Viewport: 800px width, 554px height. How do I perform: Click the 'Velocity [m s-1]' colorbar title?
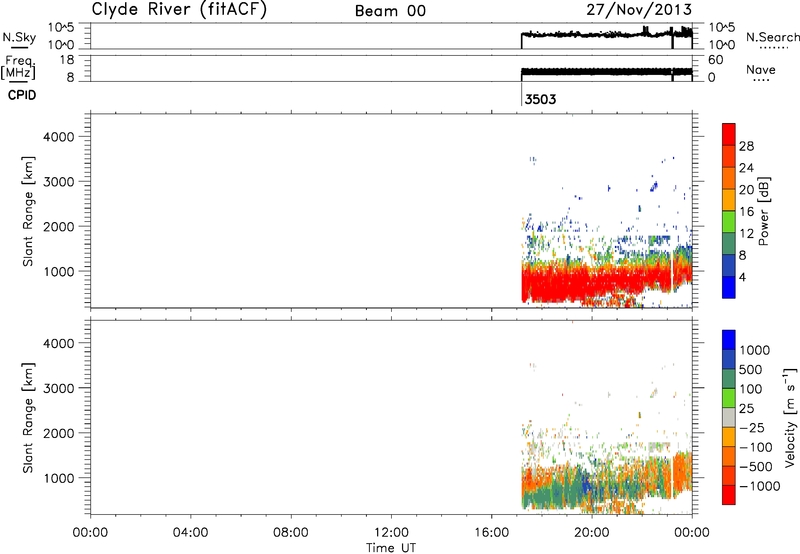coord(790,417)
